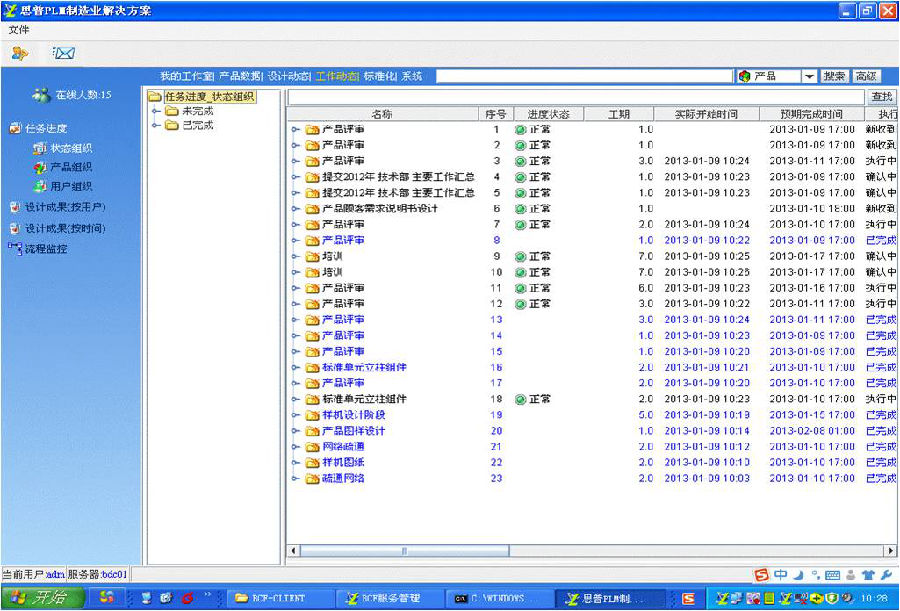Click the top search input field
The height and width of the screenshot is (611, 900).
[x=584, y=76]
